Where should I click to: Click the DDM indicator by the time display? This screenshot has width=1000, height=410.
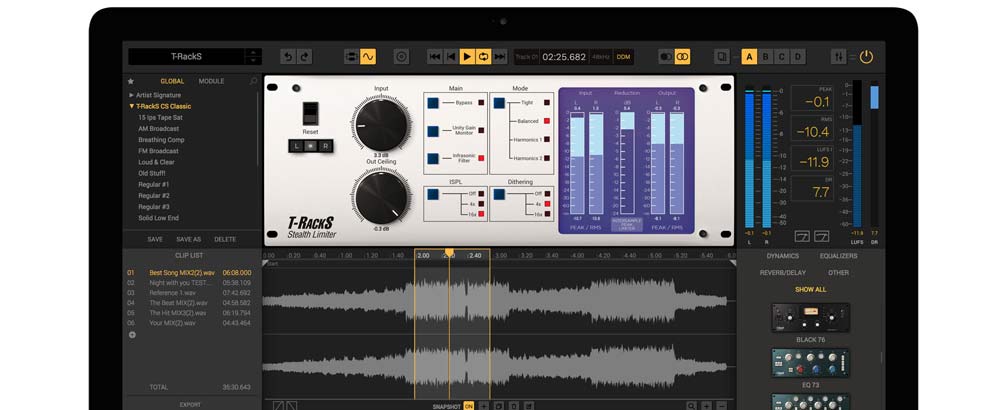coord(623,57)
